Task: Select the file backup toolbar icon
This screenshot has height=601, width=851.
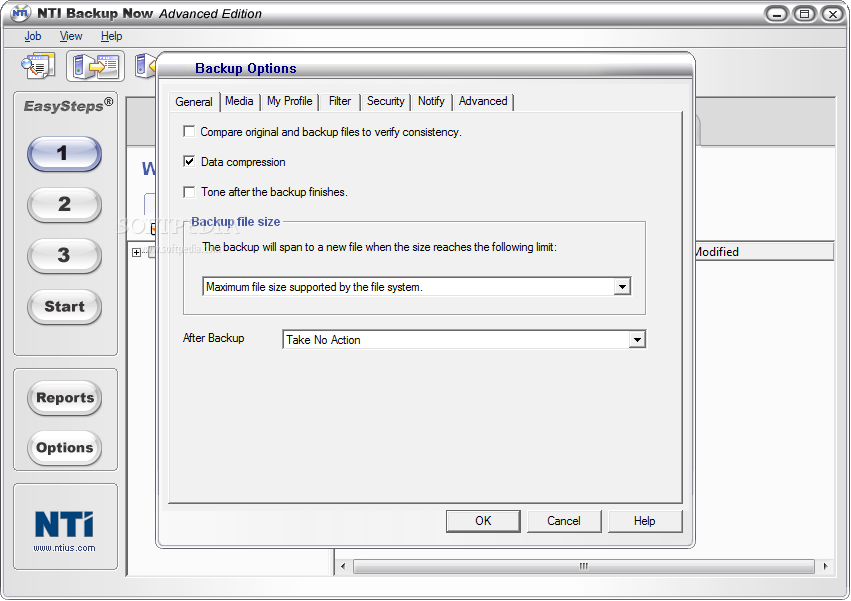Action: pos(96,66)
